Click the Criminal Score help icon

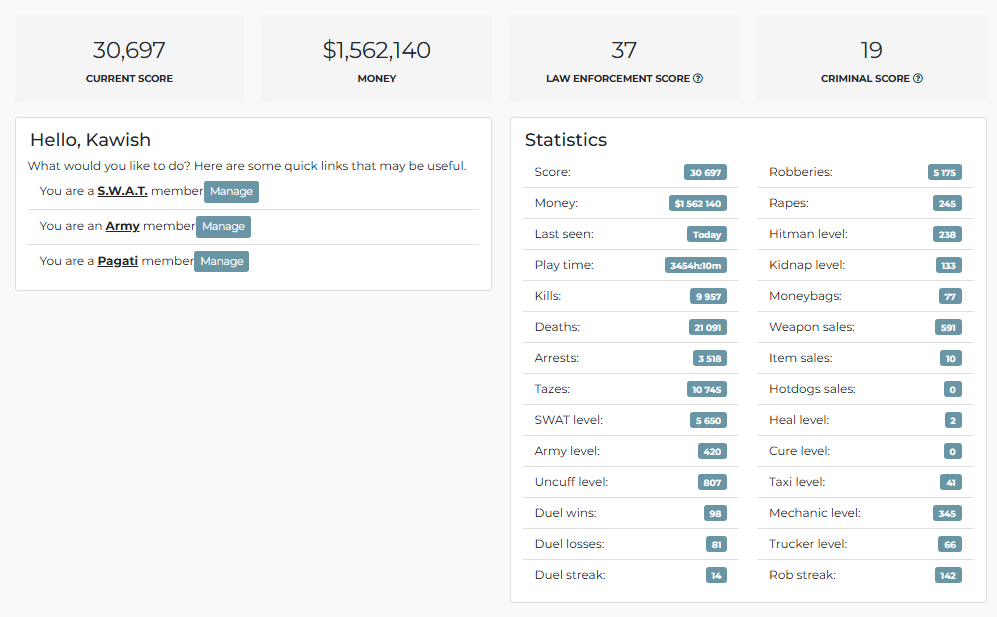click(x=918, y=78)
